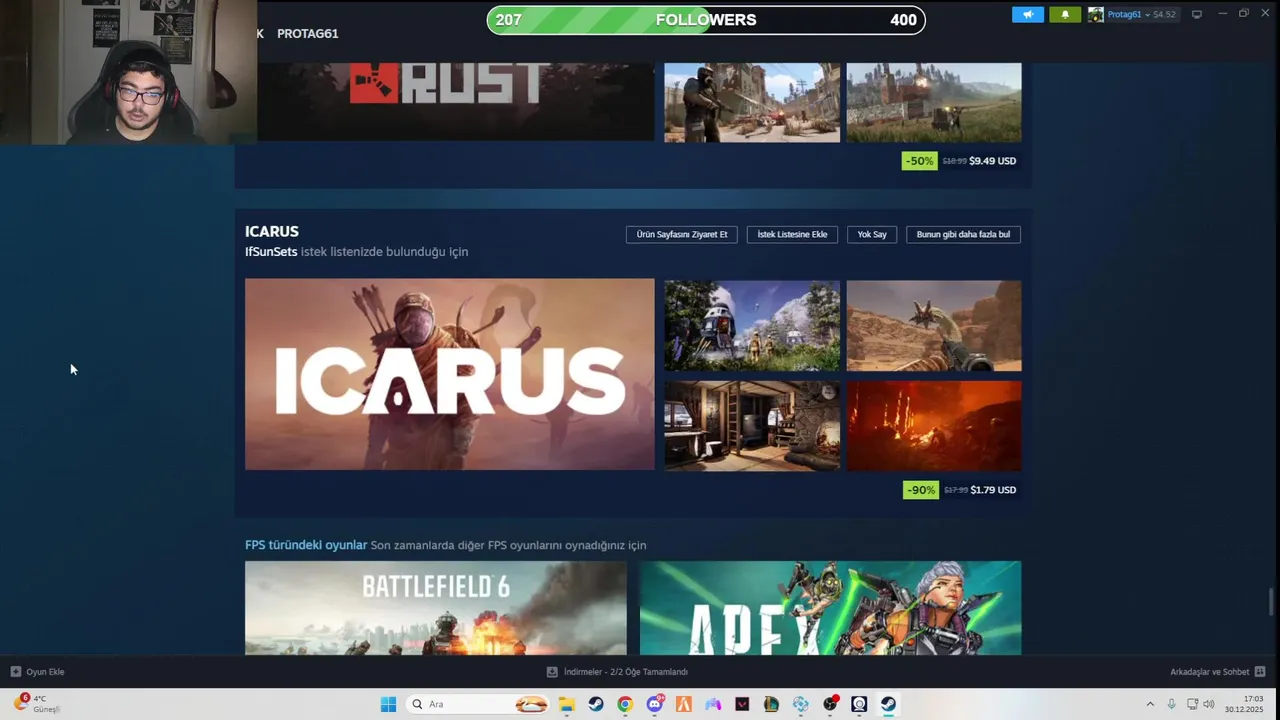1280x720 pixels.
Task: Open the large ICARUS banner image
Action: 450,374
